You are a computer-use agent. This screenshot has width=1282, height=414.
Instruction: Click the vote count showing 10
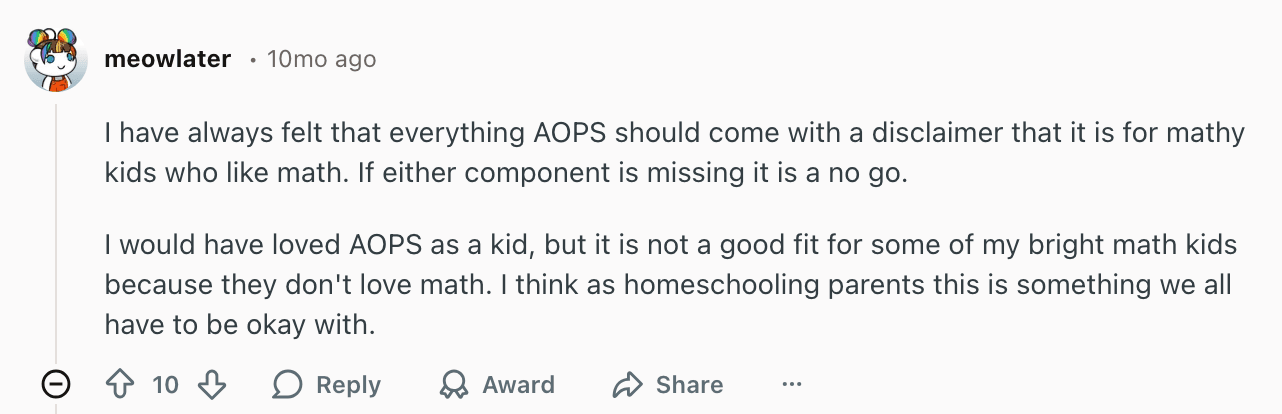(166, 385)
